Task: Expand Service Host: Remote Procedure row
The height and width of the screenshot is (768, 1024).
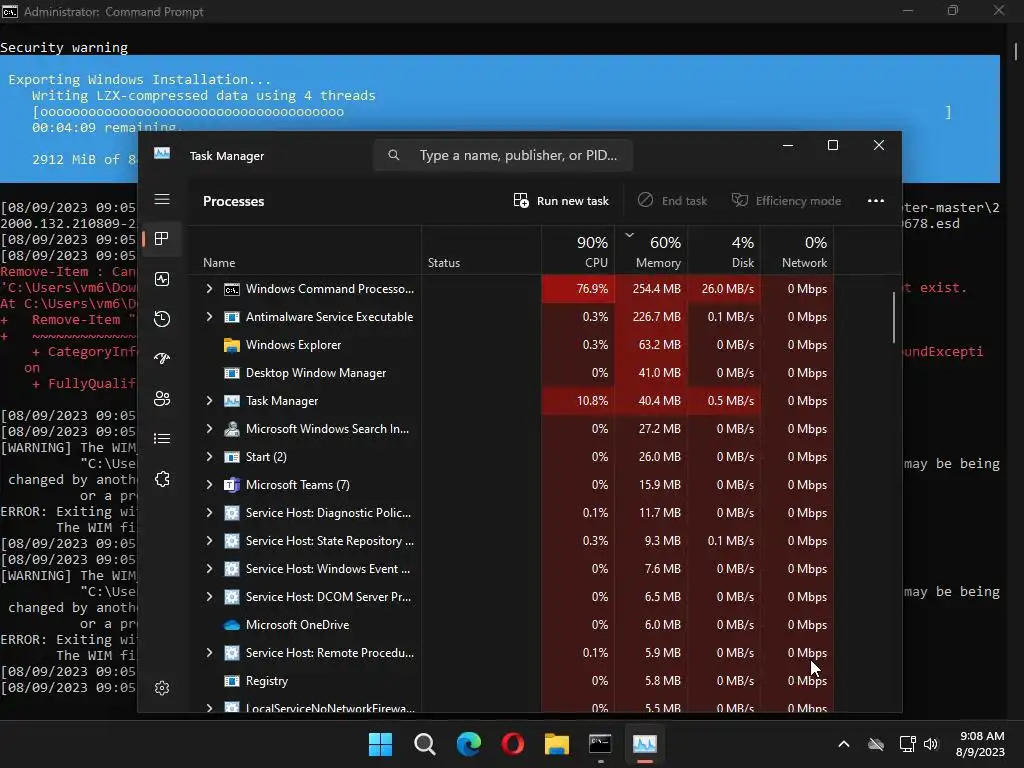Action: pos(209,653)
